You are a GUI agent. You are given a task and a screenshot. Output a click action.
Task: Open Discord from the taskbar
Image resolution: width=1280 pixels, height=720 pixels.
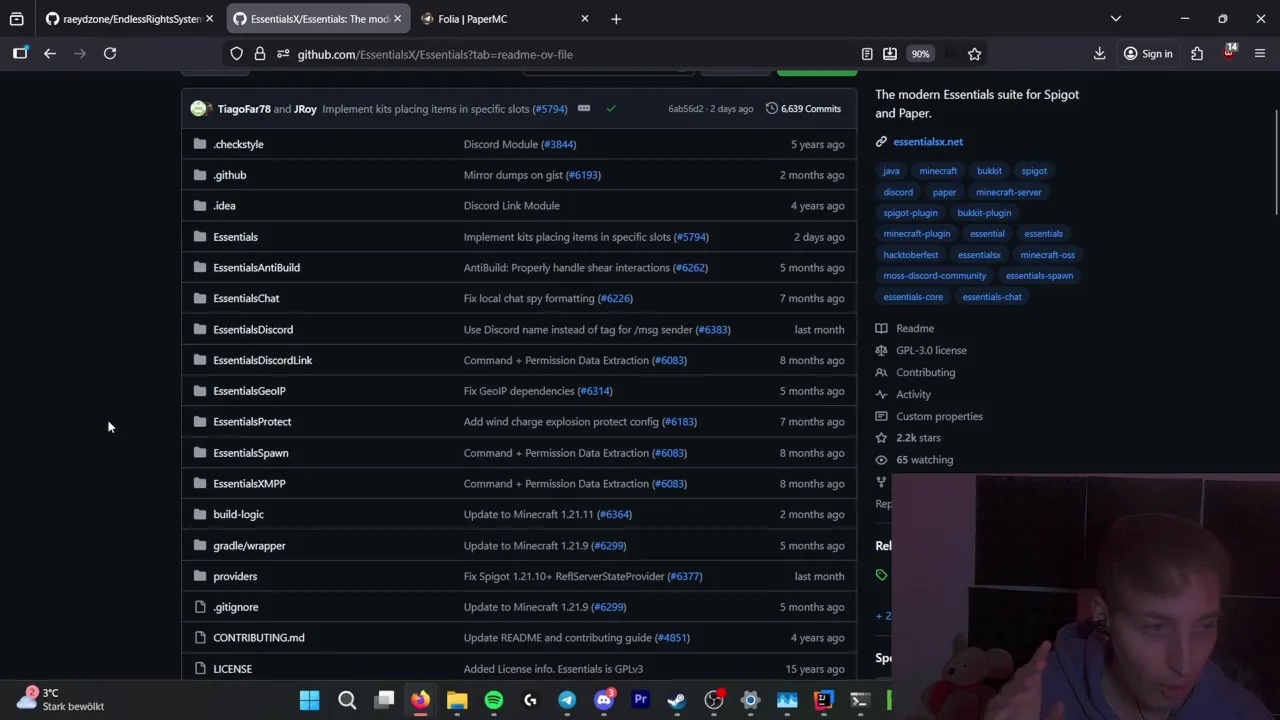click(x=604, y=700)
